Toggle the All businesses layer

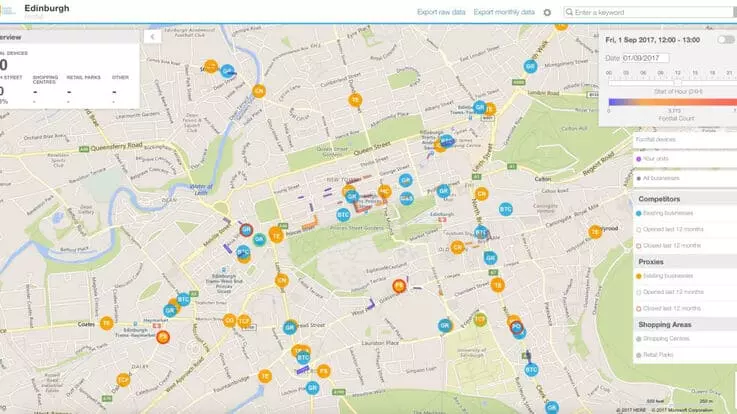coord(685,179)
